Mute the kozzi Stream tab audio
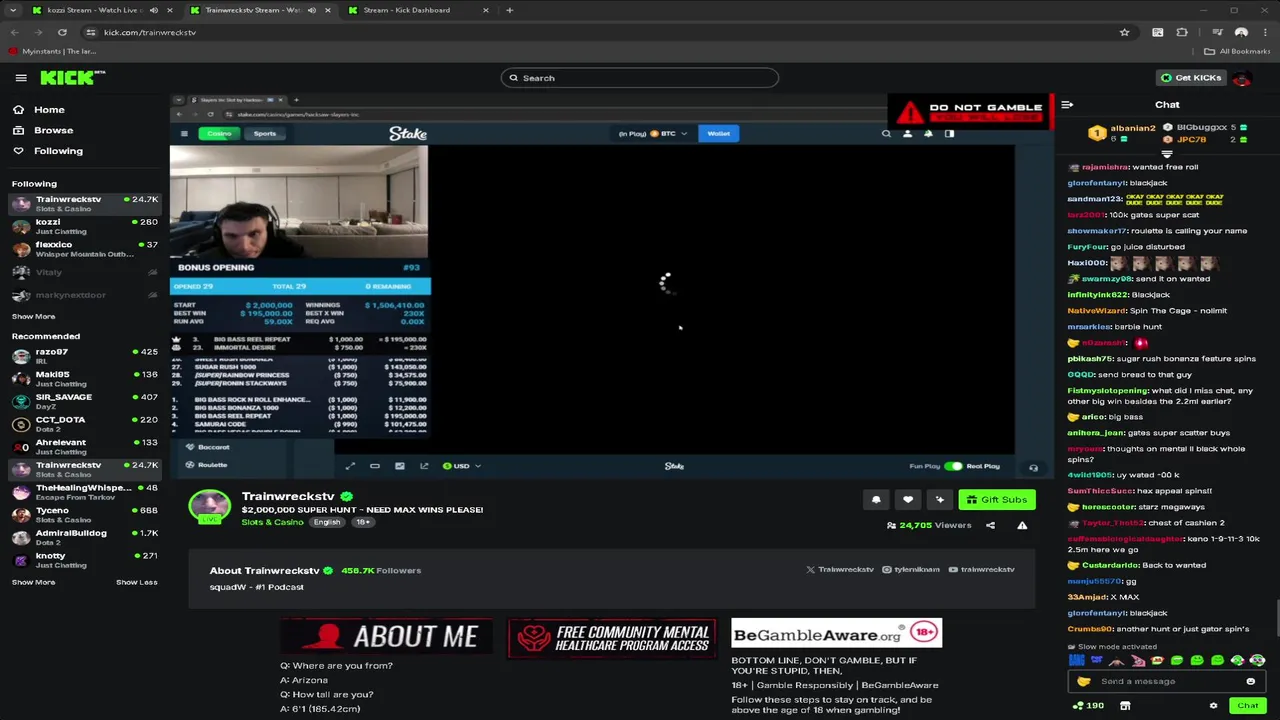The width and height of the screenshot is (1280, 720). click(x=154, y=10)
